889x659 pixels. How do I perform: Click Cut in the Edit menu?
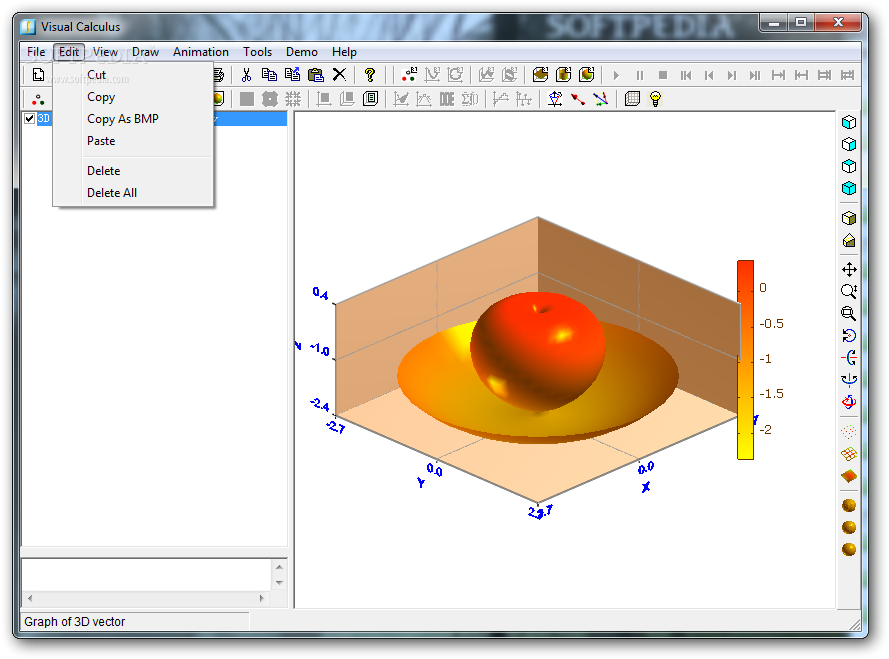133,75
